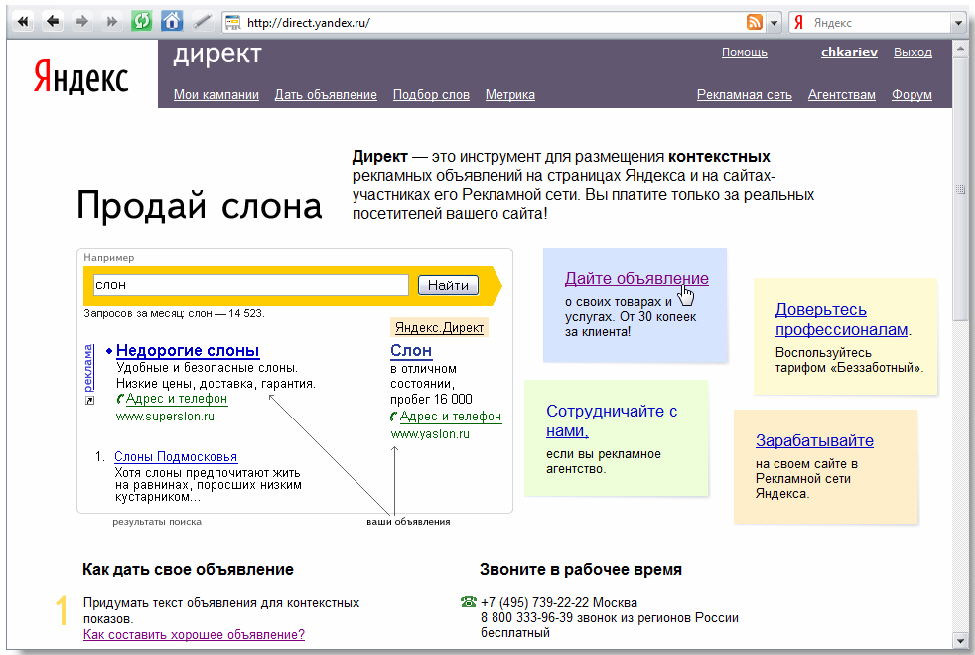
Task: Click the RSS feed icon
Action: click(754, 23)
